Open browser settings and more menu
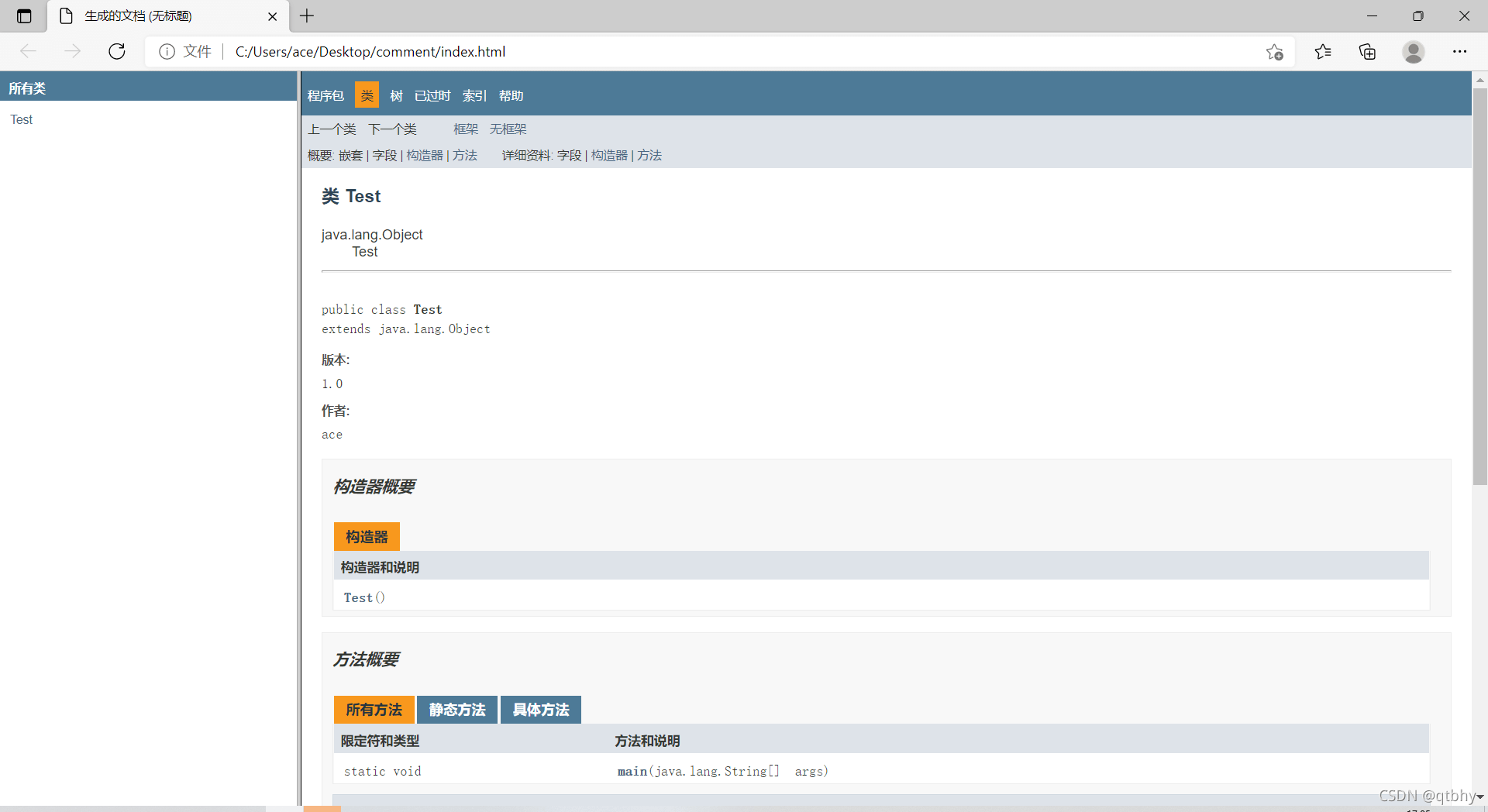The height and width of the screenshot is (812, 1488). pos(1459,52)
